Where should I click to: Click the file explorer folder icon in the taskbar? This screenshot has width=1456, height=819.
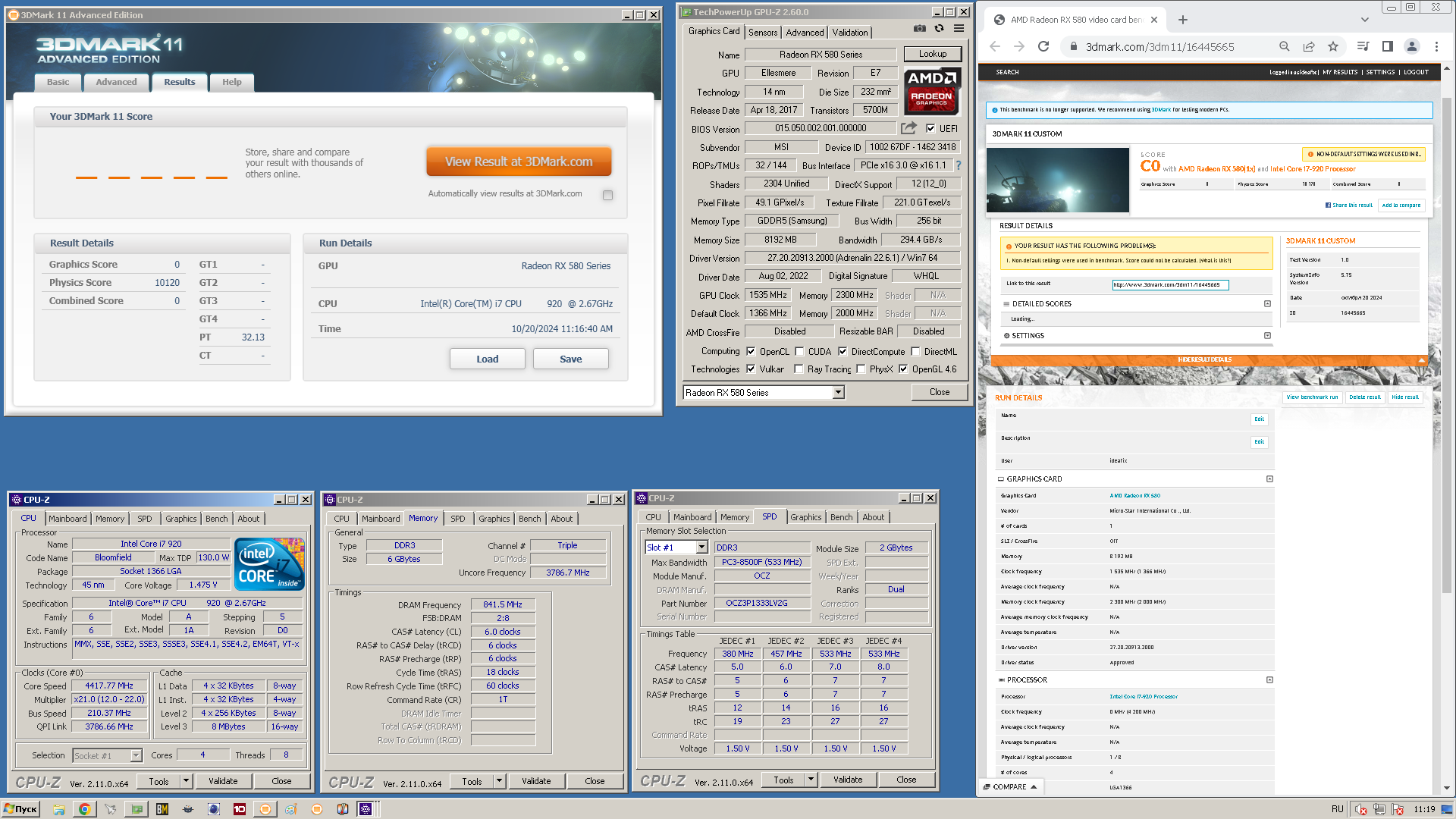tap(58, 809)
